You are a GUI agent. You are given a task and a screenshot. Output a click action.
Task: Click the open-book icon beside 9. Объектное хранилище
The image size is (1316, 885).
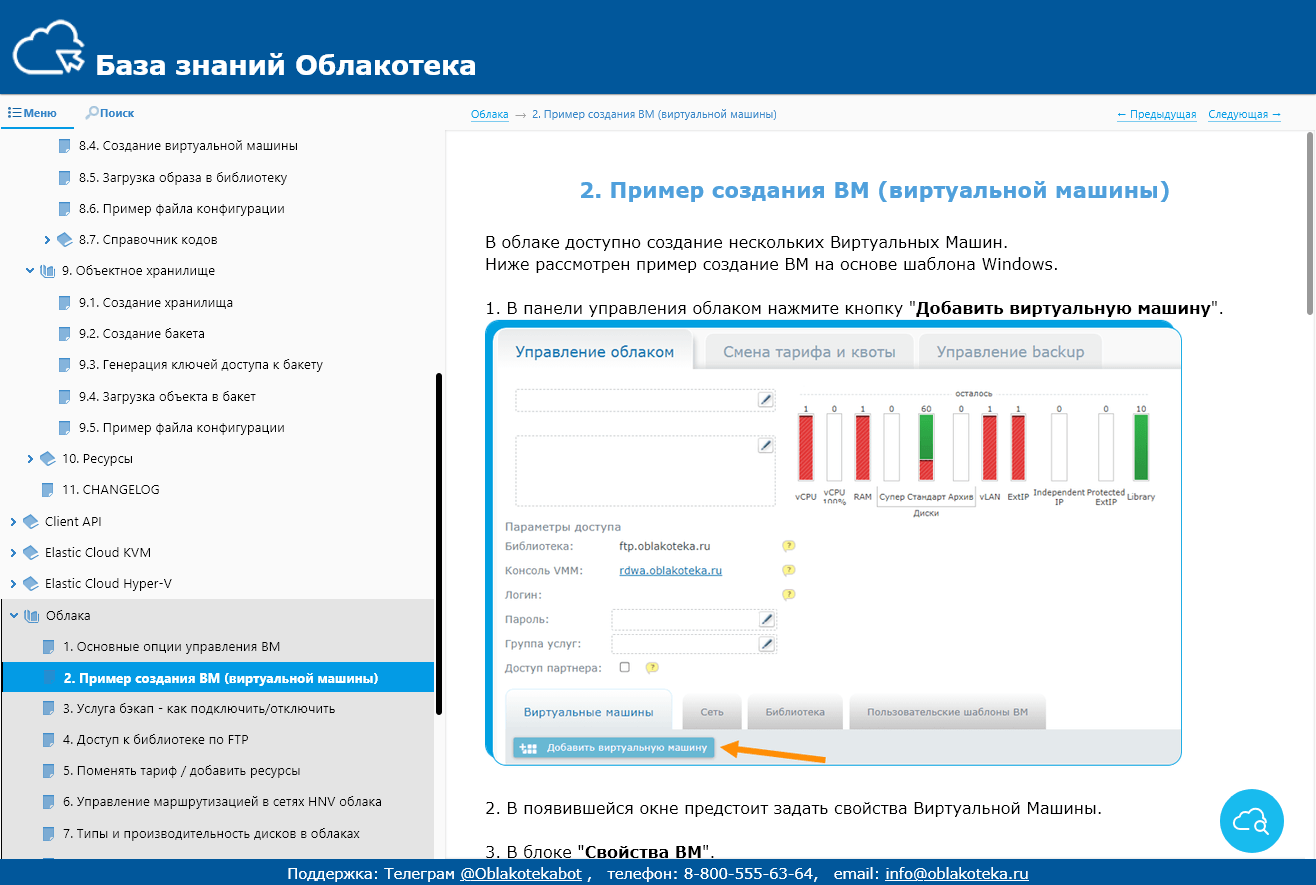tap(47, 271)
